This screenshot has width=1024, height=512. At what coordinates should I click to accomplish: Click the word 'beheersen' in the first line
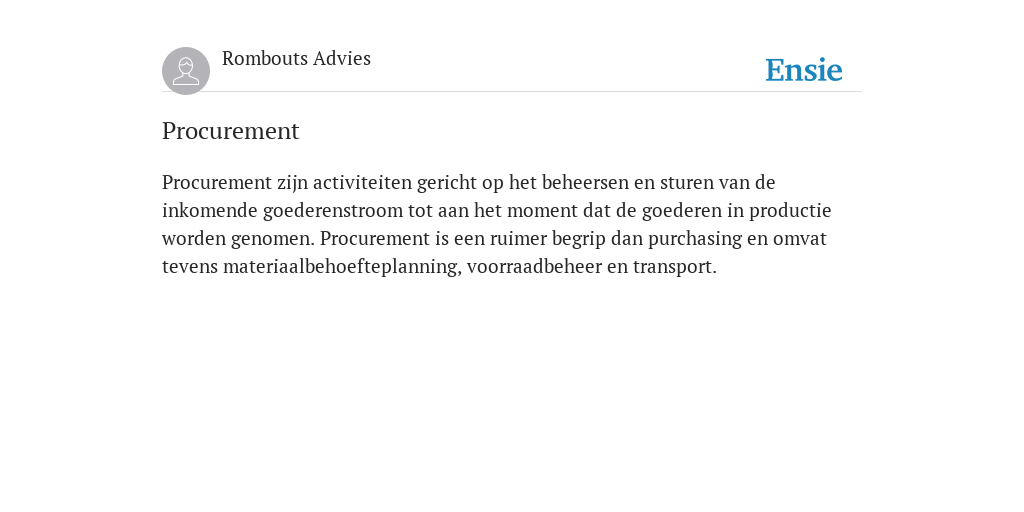point(585,182)
